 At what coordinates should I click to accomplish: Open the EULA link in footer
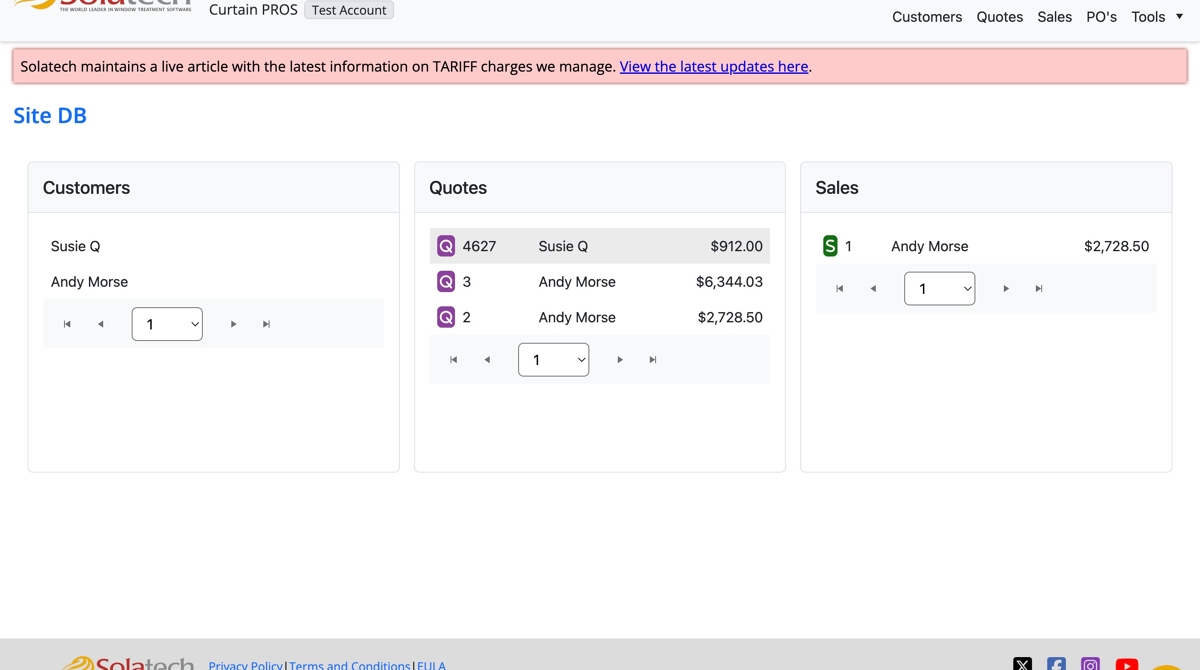[x=431, y=665]
